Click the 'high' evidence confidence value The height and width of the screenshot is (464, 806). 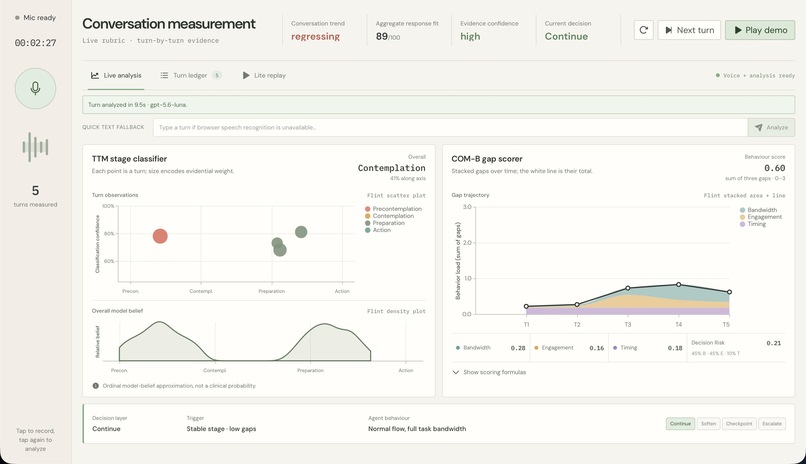[x=470, y=36]
